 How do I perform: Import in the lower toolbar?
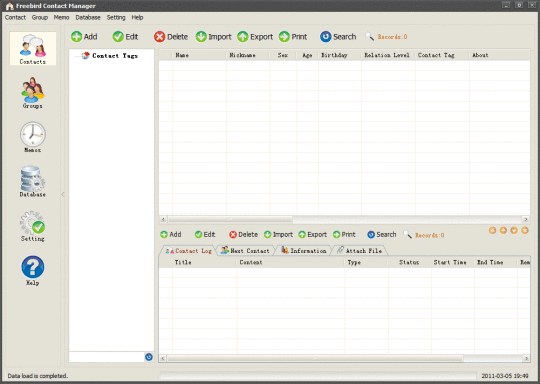278,235
